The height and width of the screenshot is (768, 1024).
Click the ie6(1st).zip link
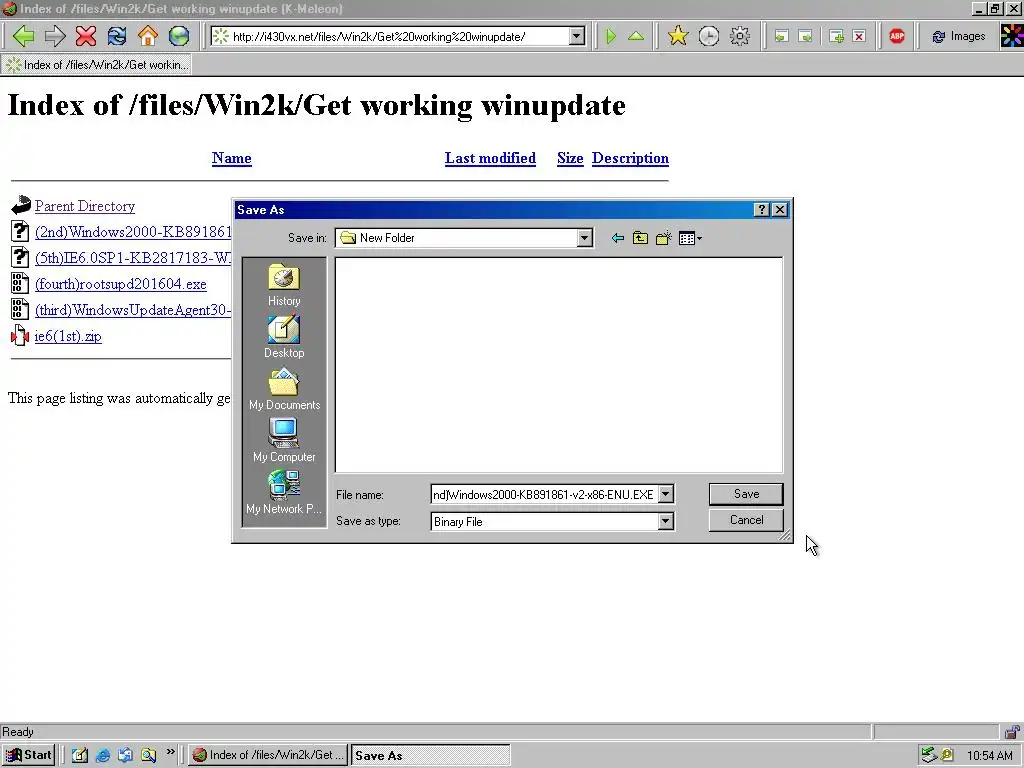click(68, 336)
